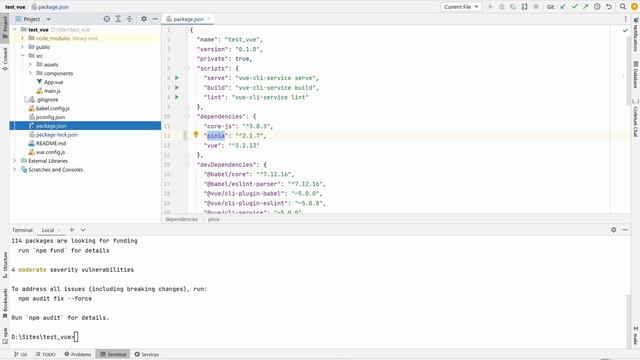Image resolution: width=640 pixels, height=360 pixels.
Task: Open the Commit tool window
Action: pos(5,59)
